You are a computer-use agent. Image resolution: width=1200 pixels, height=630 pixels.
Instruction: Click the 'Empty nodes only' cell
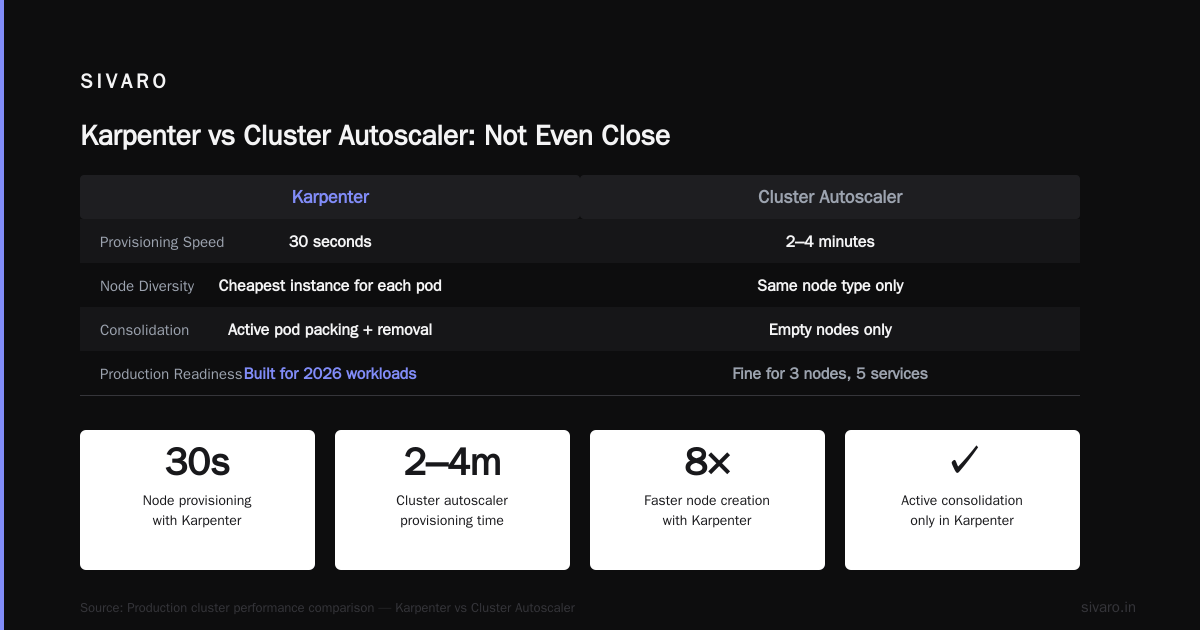pyautogui.click(x=830, y=329)
